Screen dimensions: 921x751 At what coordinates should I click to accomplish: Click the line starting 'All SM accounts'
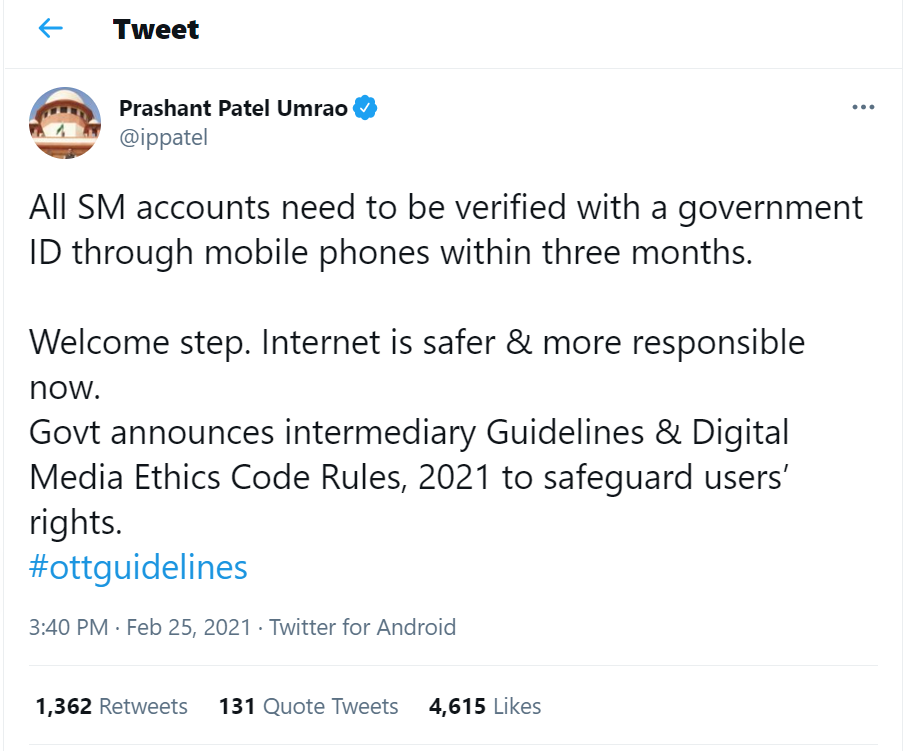pos(445,208)
